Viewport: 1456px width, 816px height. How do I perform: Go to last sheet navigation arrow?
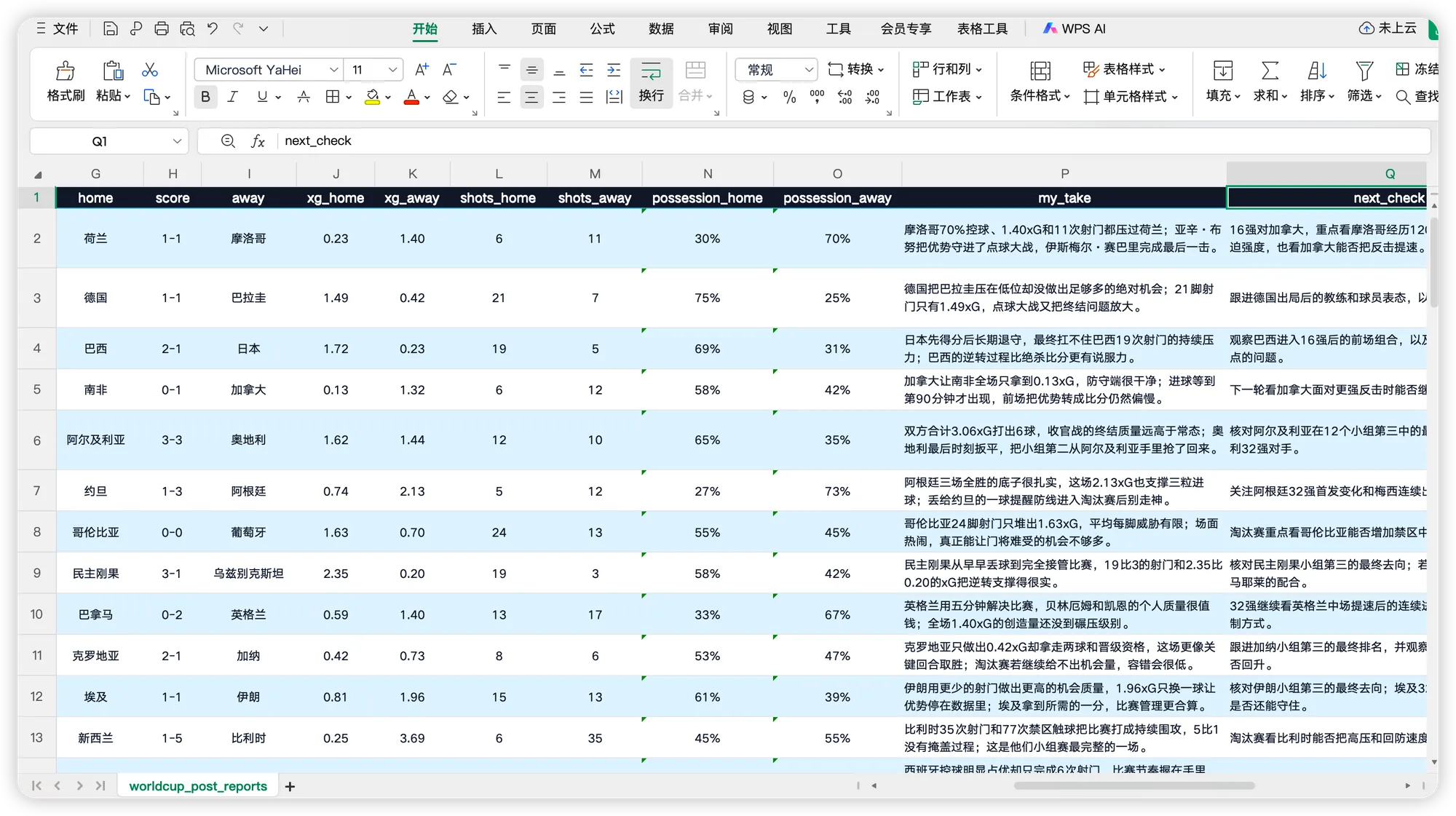pos(100,785)
